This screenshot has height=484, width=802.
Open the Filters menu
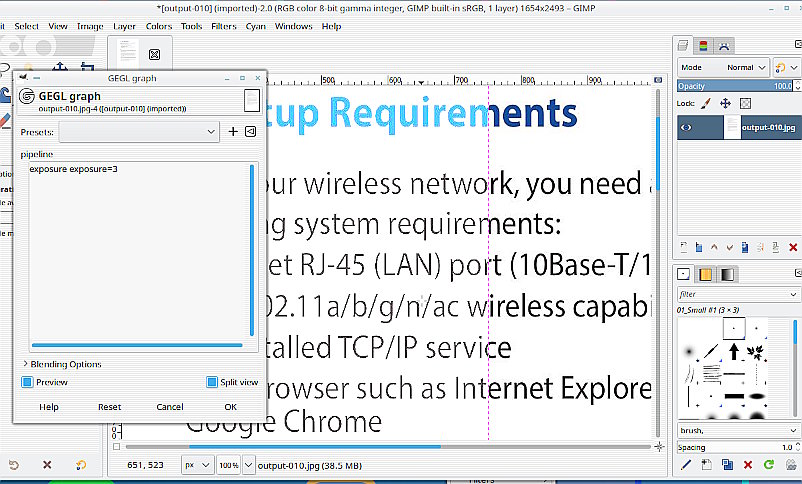(224, 26)
